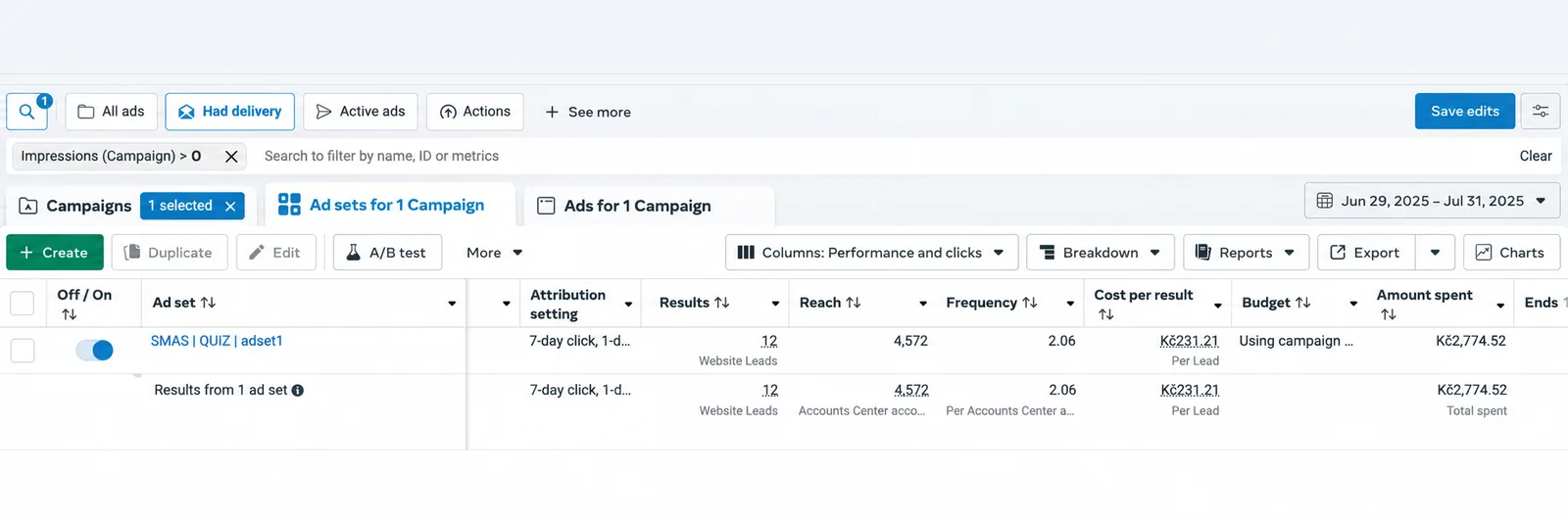This screenshot has width=1568, height=522.
Task: Click the A/B test flask button
Action: tap(387, 253)
